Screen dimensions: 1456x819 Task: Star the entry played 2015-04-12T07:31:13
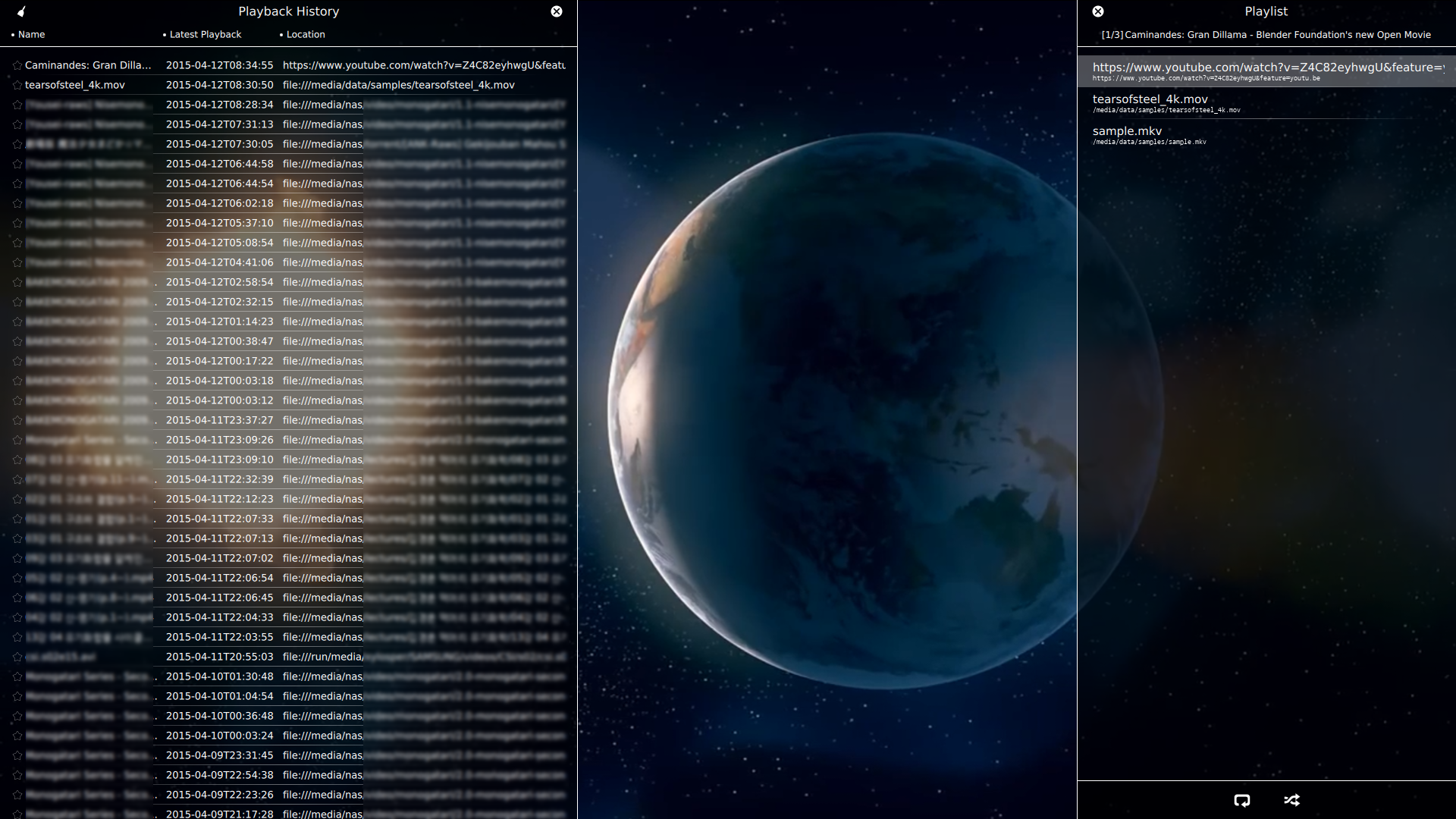click(17, 124)
